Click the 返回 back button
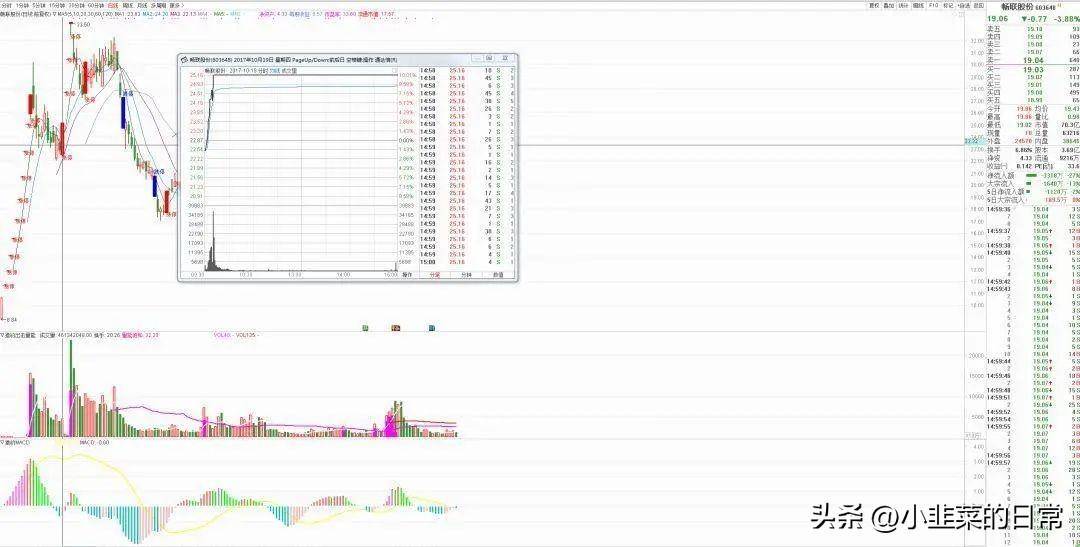The width and height of the screenshot is (1080, 547). point(978,6)
